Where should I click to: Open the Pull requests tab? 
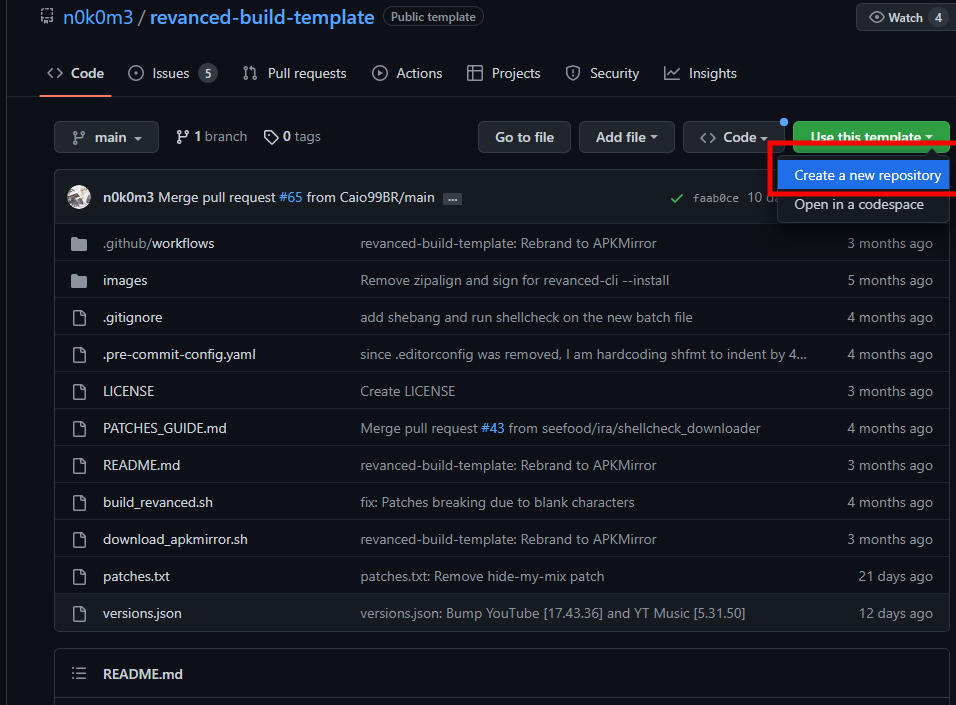click(295, 73)
